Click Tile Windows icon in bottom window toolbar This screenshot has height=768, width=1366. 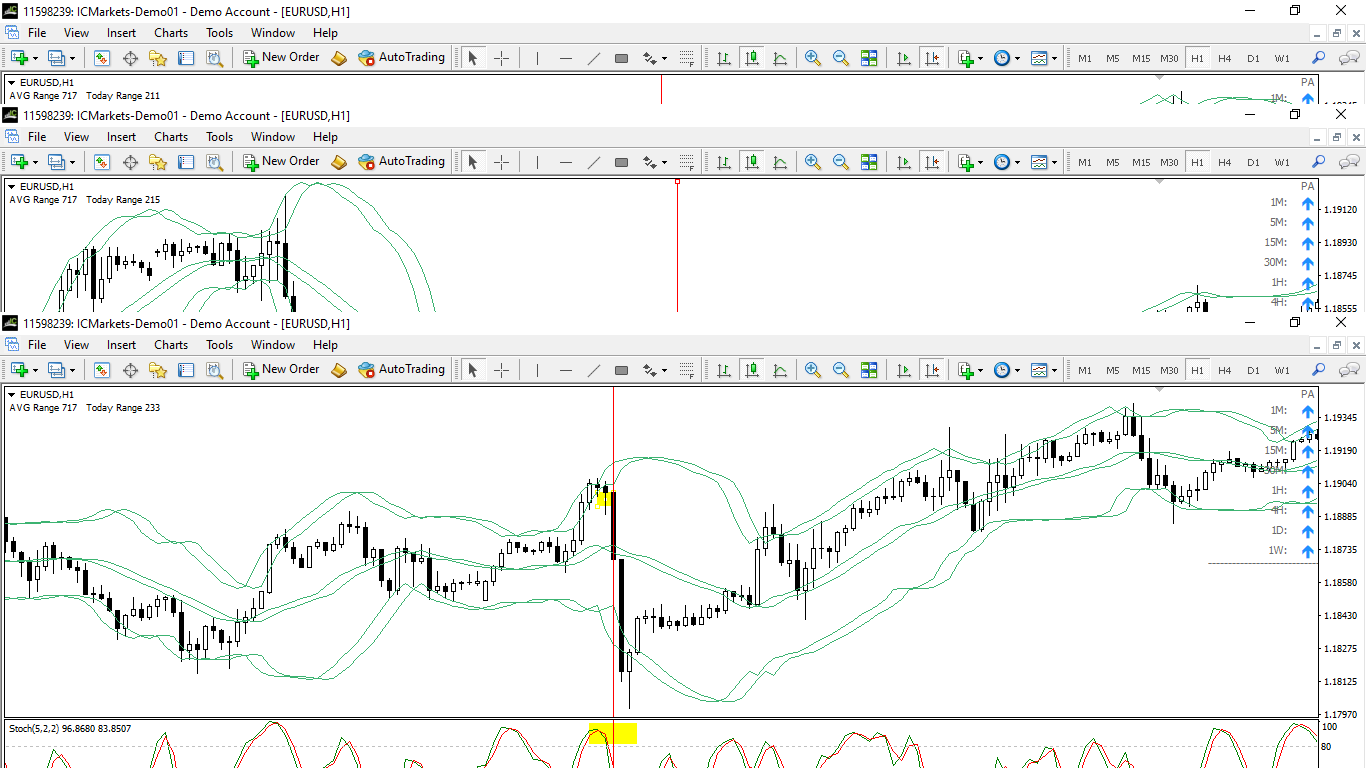[869, 369]
